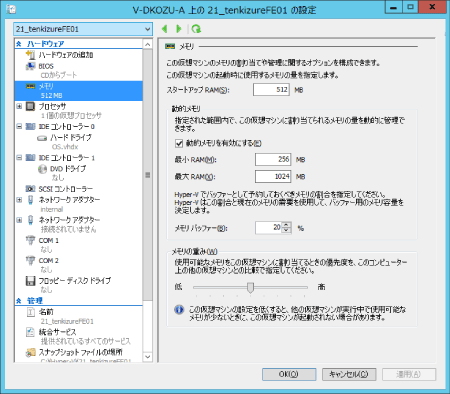Select '接続されていません' text

click(x=68, y=229)
